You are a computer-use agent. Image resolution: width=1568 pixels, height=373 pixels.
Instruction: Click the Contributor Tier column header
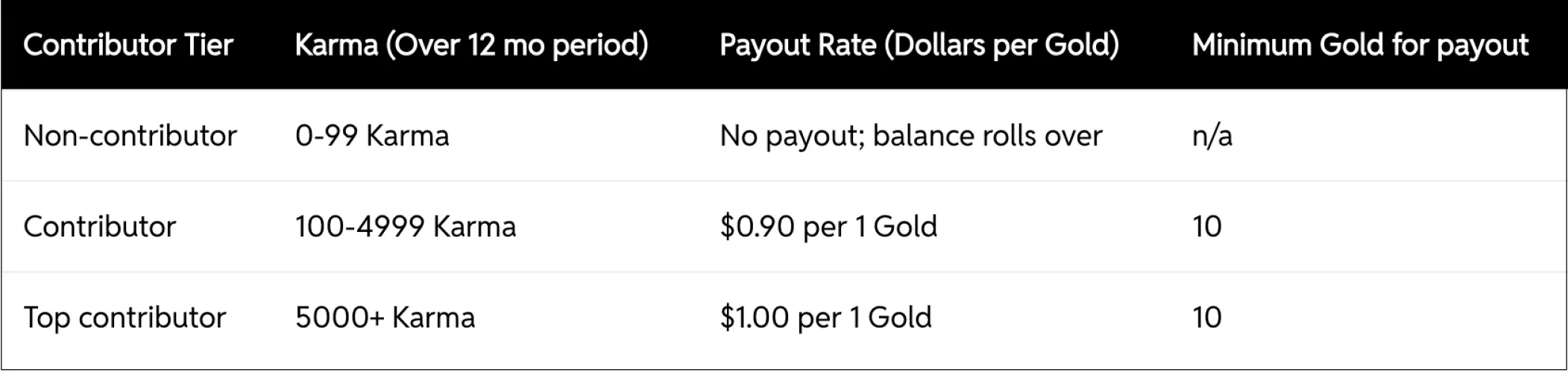click(x=128, y=46)
